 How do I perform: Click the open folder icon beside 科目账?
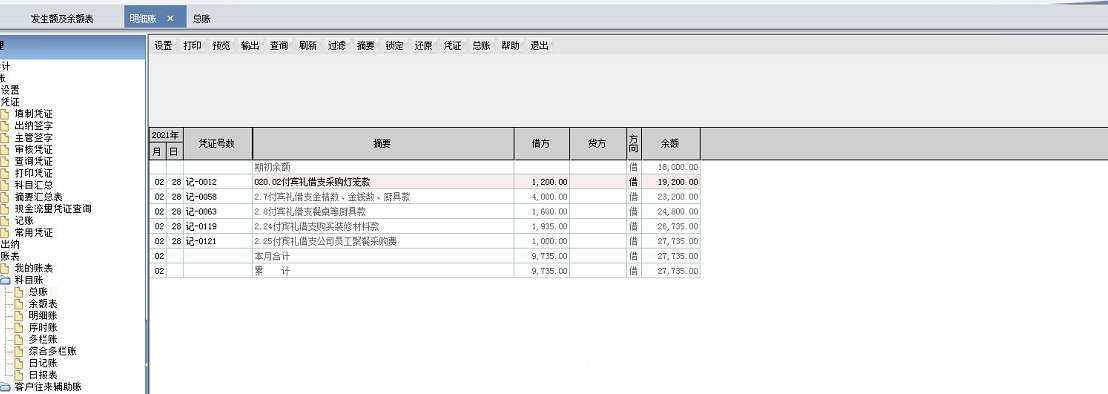[5, 280]
